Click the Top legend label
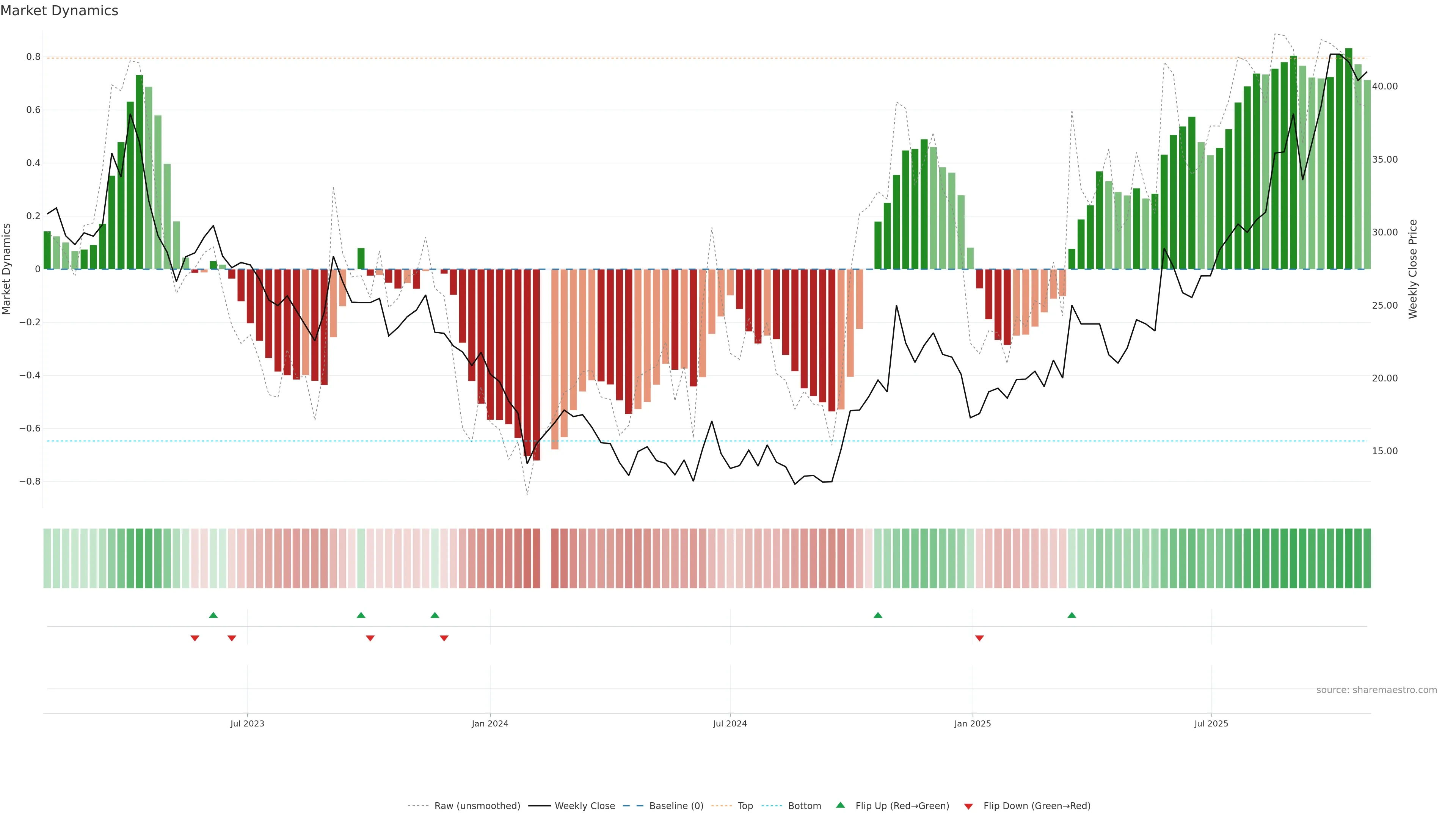 point(745,806)
